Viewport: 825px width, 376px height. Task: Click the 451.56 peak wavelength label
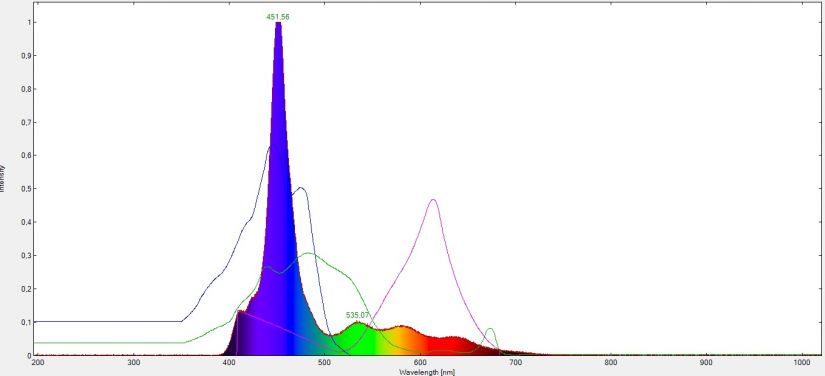278,17
